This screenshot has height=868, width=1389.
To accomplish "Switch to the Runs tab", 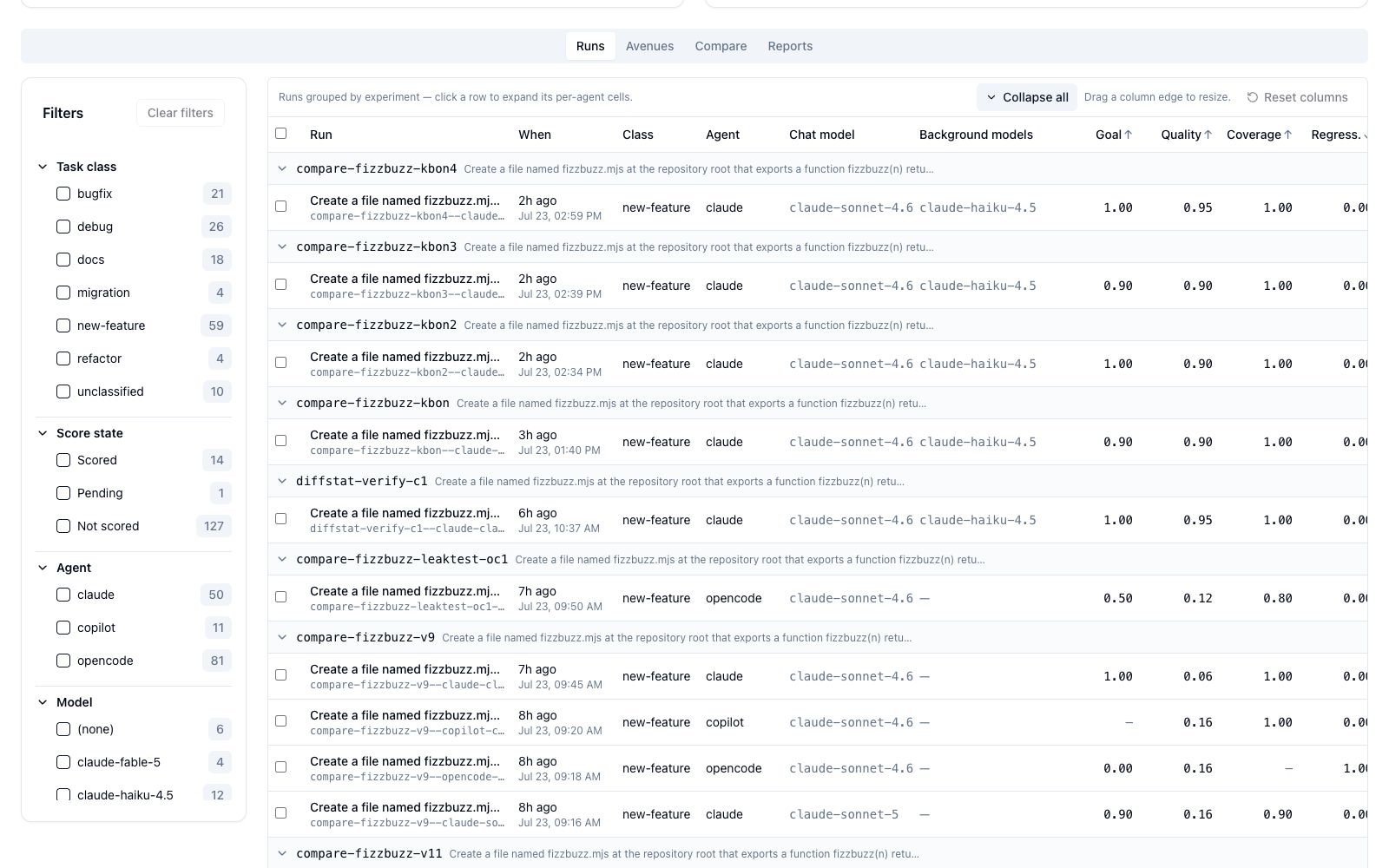I will coord(590,46).
